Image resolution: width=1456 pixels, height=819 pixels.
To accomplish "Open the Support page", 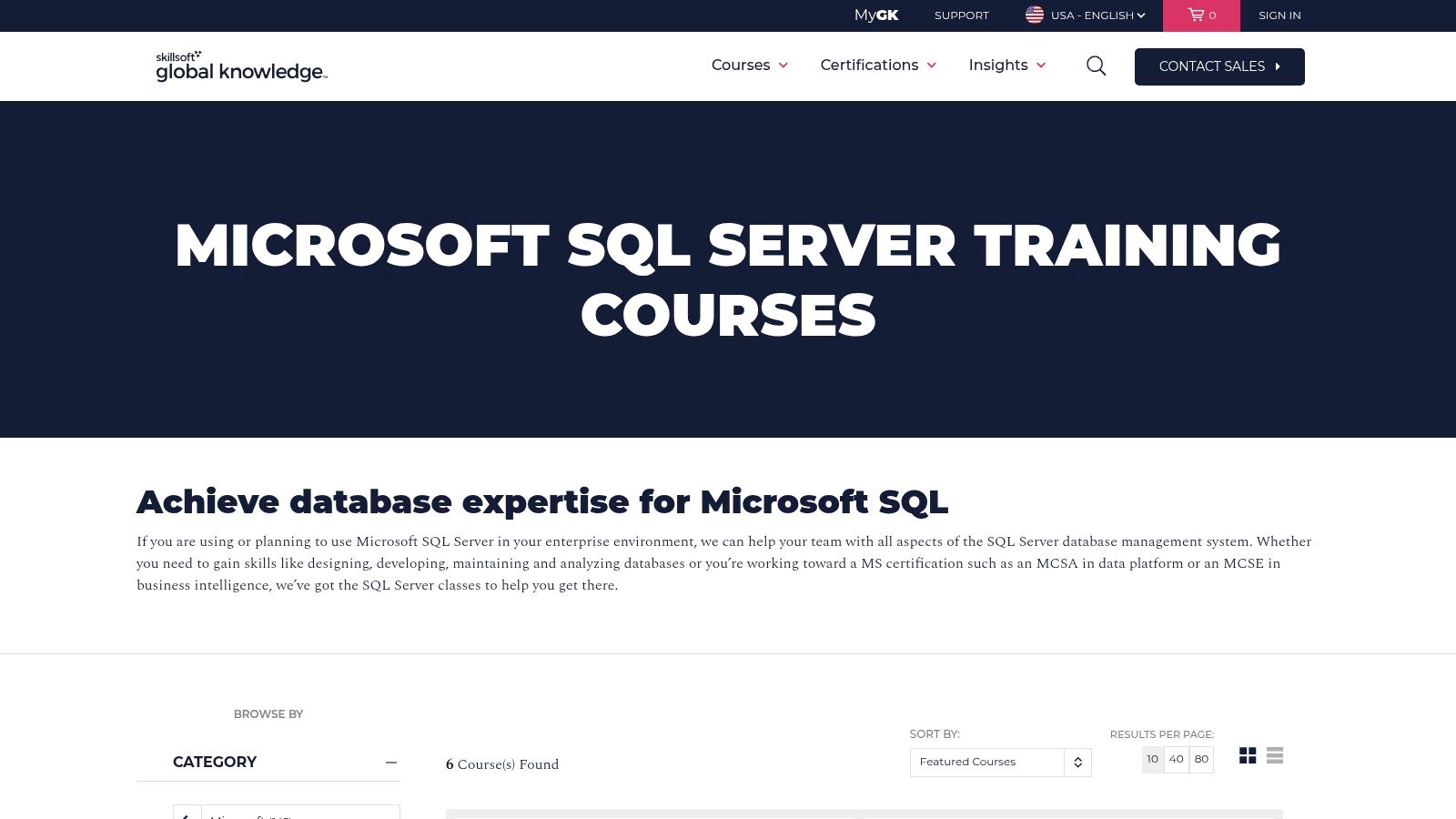I will 962,15.
